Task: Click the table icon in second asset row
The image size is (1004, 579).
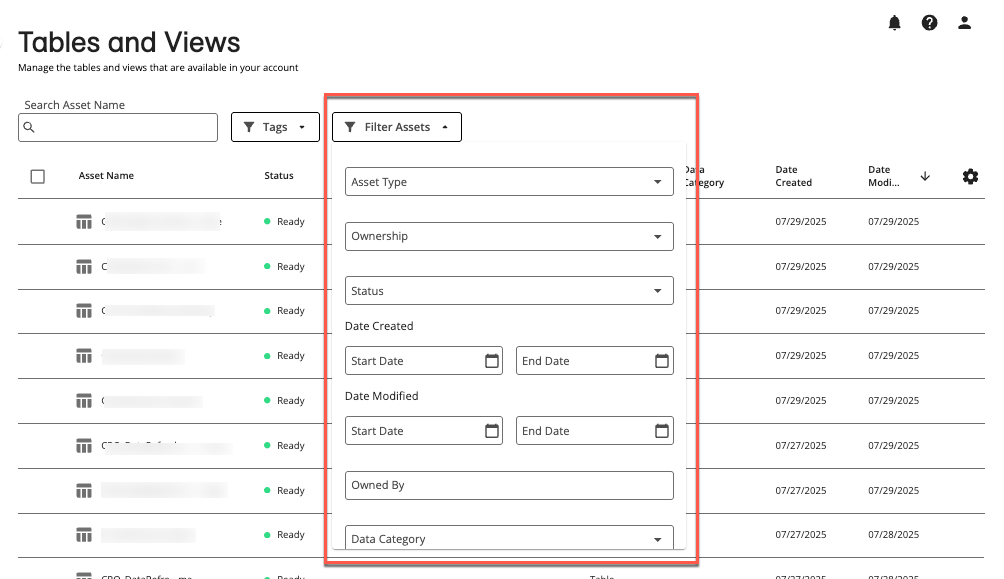Action: tap(84, 266)
